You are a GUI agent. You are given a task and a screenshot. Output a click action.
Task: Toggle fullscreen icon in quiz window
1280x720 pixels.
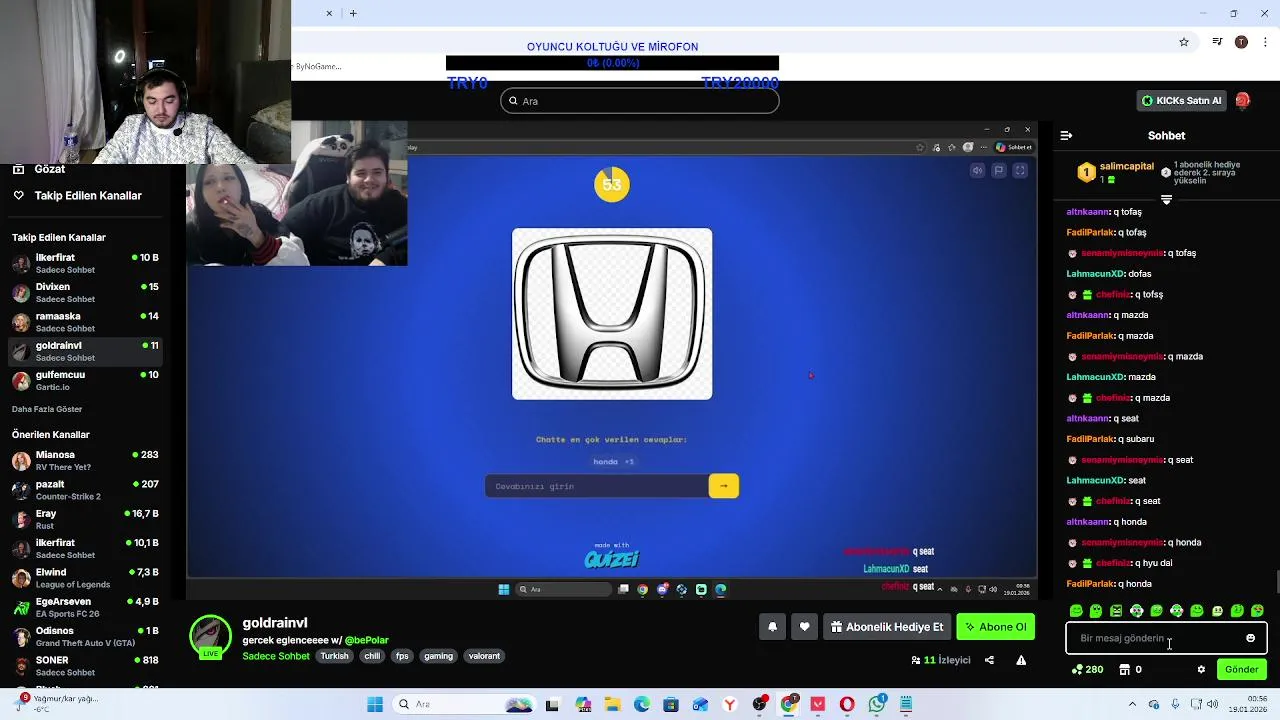pyautogui.click(x=1020, y=171)
